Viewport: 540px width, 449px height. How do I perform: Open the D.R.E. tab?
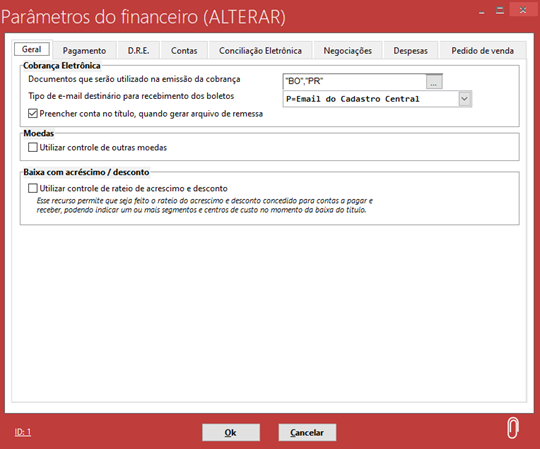point(138,51)
